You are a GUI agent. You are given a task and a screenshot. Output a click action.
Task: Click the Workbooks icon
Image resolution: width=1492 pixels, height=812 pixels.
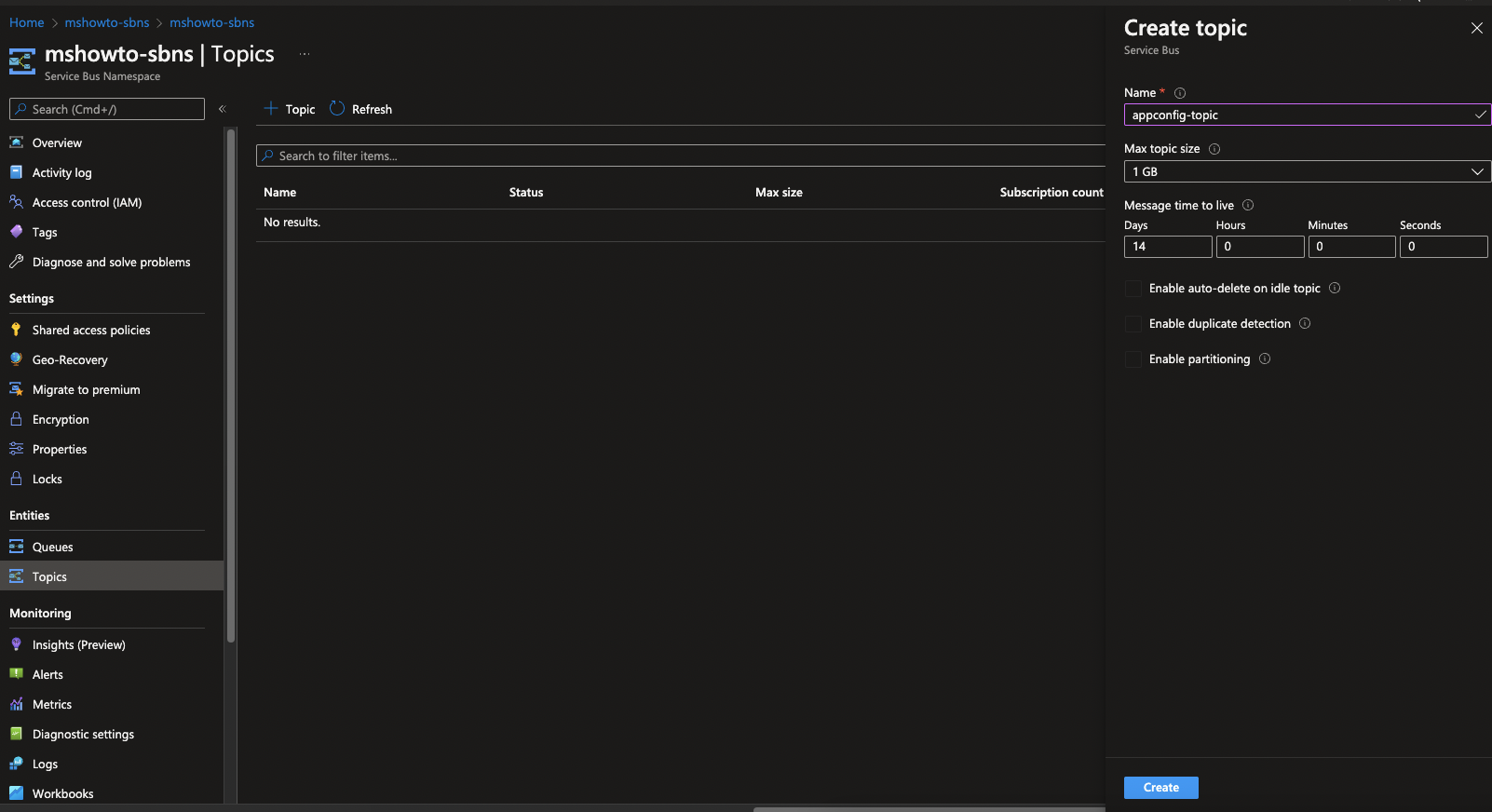pos(16,793)
